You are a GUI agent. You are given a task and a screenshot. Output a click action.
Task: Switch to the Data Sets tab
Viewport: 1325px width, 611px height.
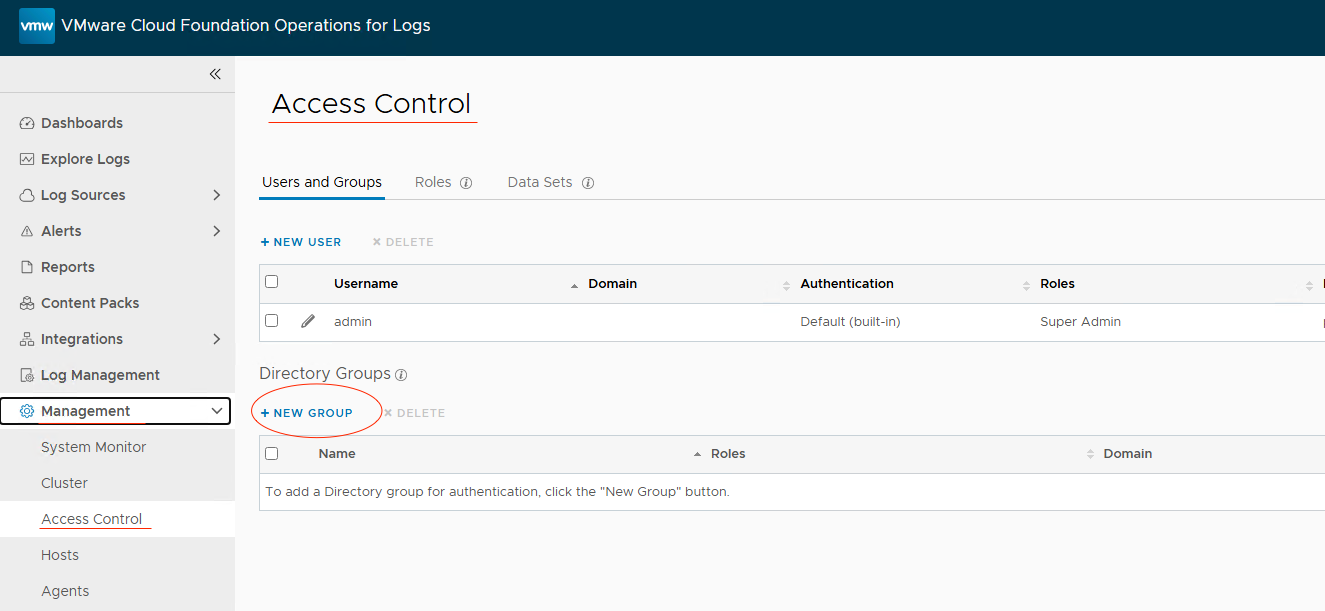[x=540, y=182]
